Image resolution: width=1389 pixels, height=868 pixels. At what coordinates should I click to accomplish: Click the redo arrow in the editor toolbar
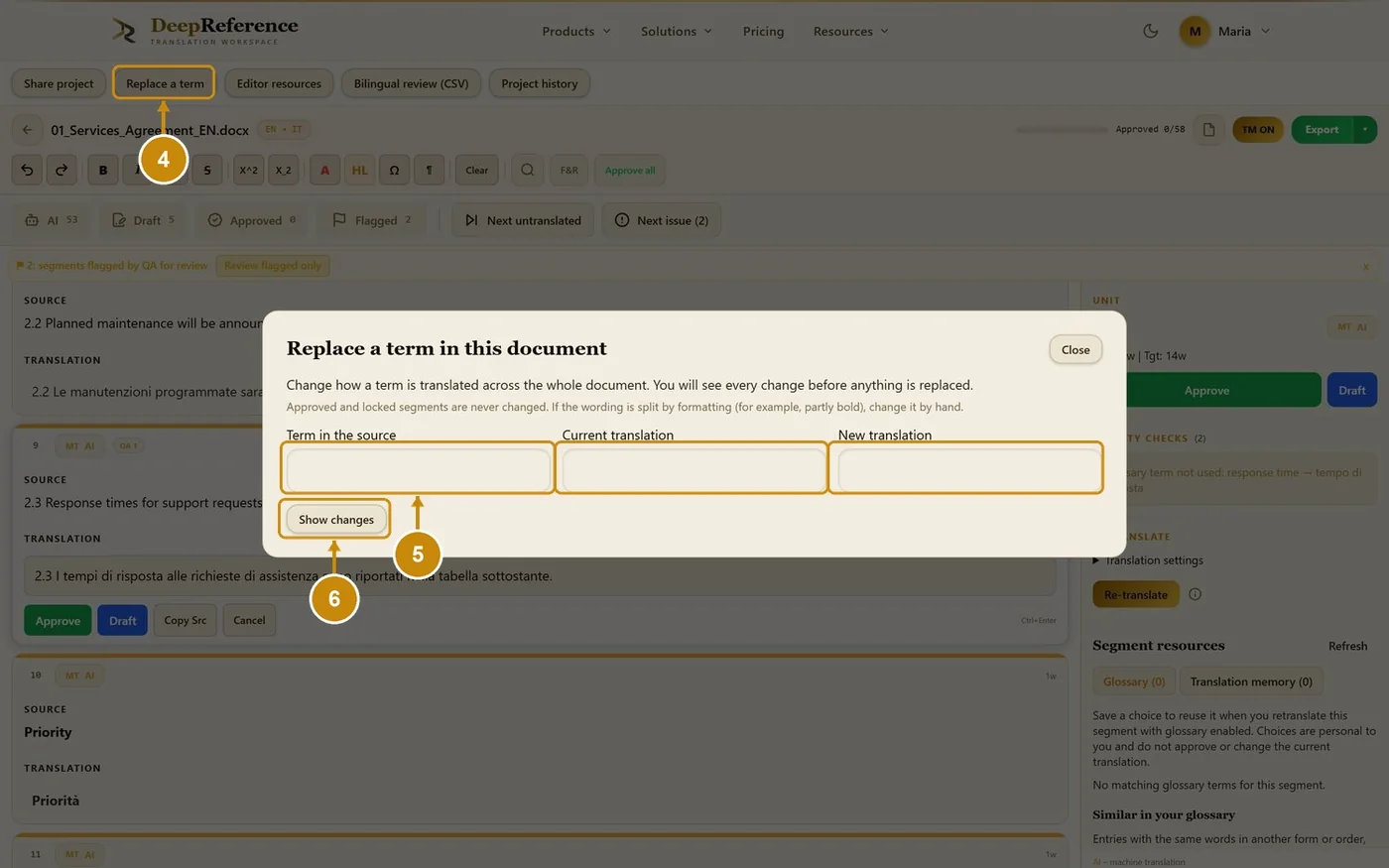coord(62,170)
